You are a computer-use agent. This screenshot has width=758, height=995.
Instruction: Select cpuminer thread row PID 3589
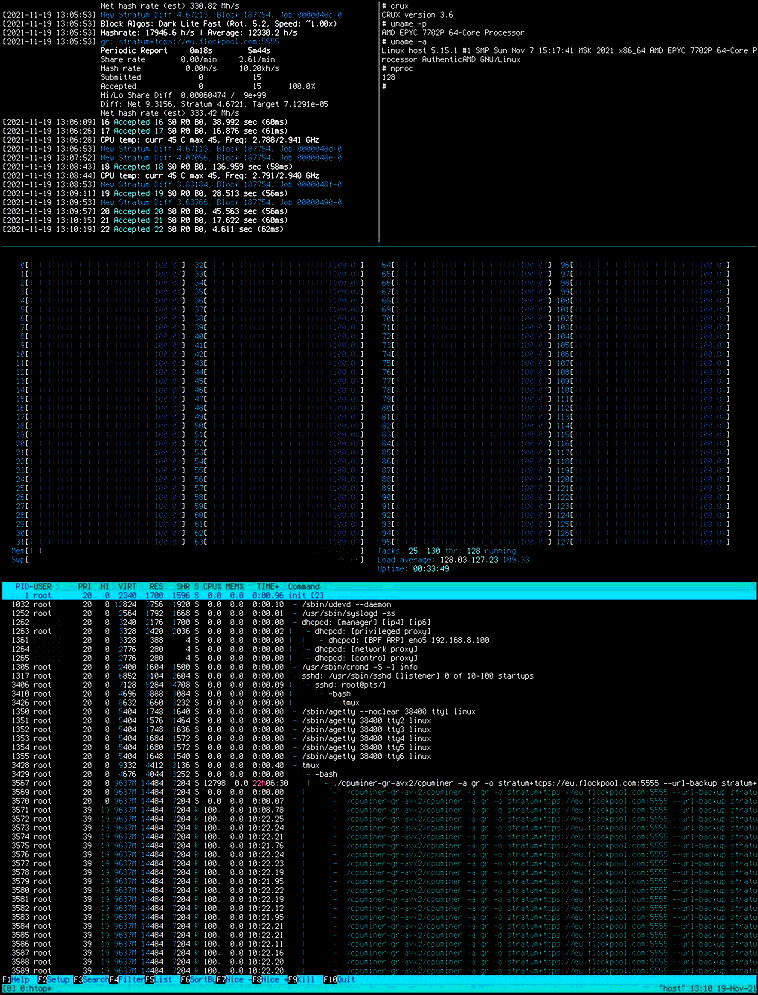click(379, 971)
